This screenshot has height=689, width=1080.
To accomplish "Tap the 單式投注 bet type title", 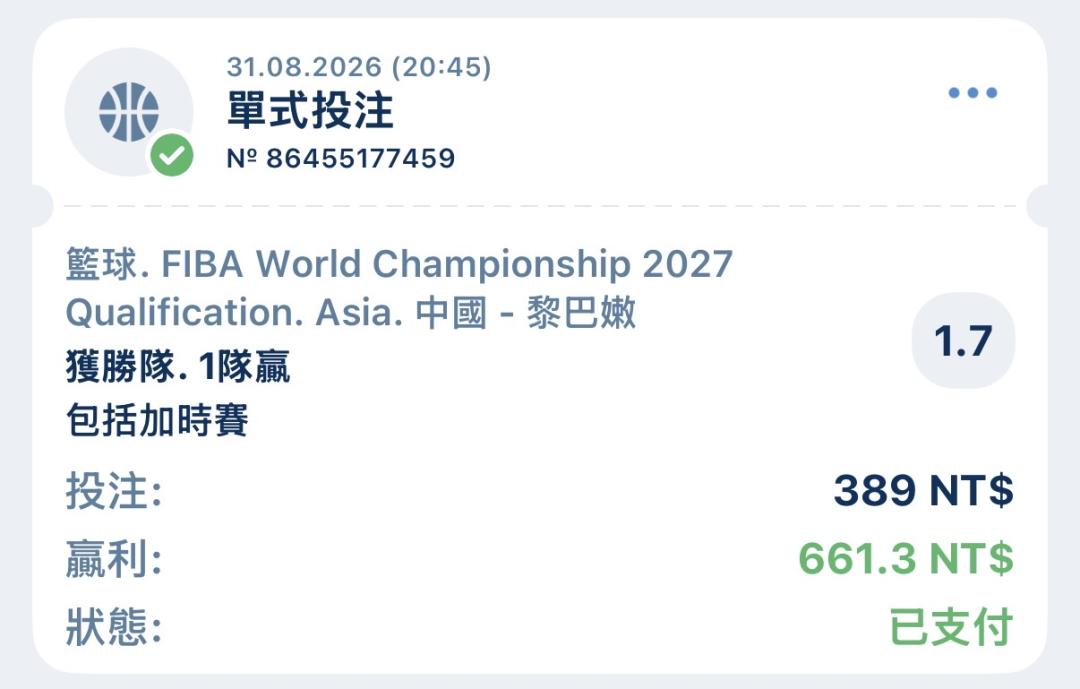I will click(310, 110).
